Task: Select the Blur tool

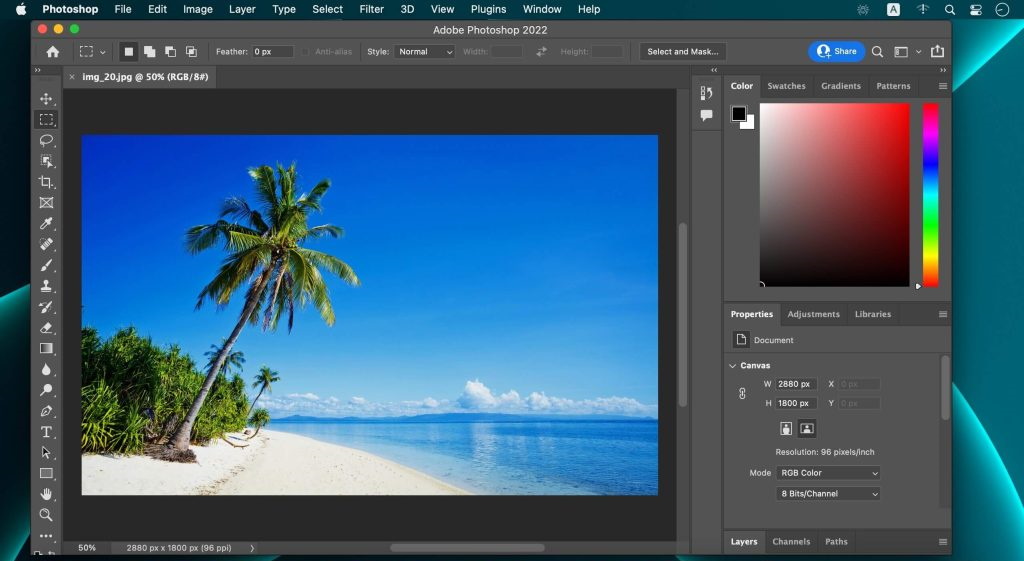Action: click(46, 369)
